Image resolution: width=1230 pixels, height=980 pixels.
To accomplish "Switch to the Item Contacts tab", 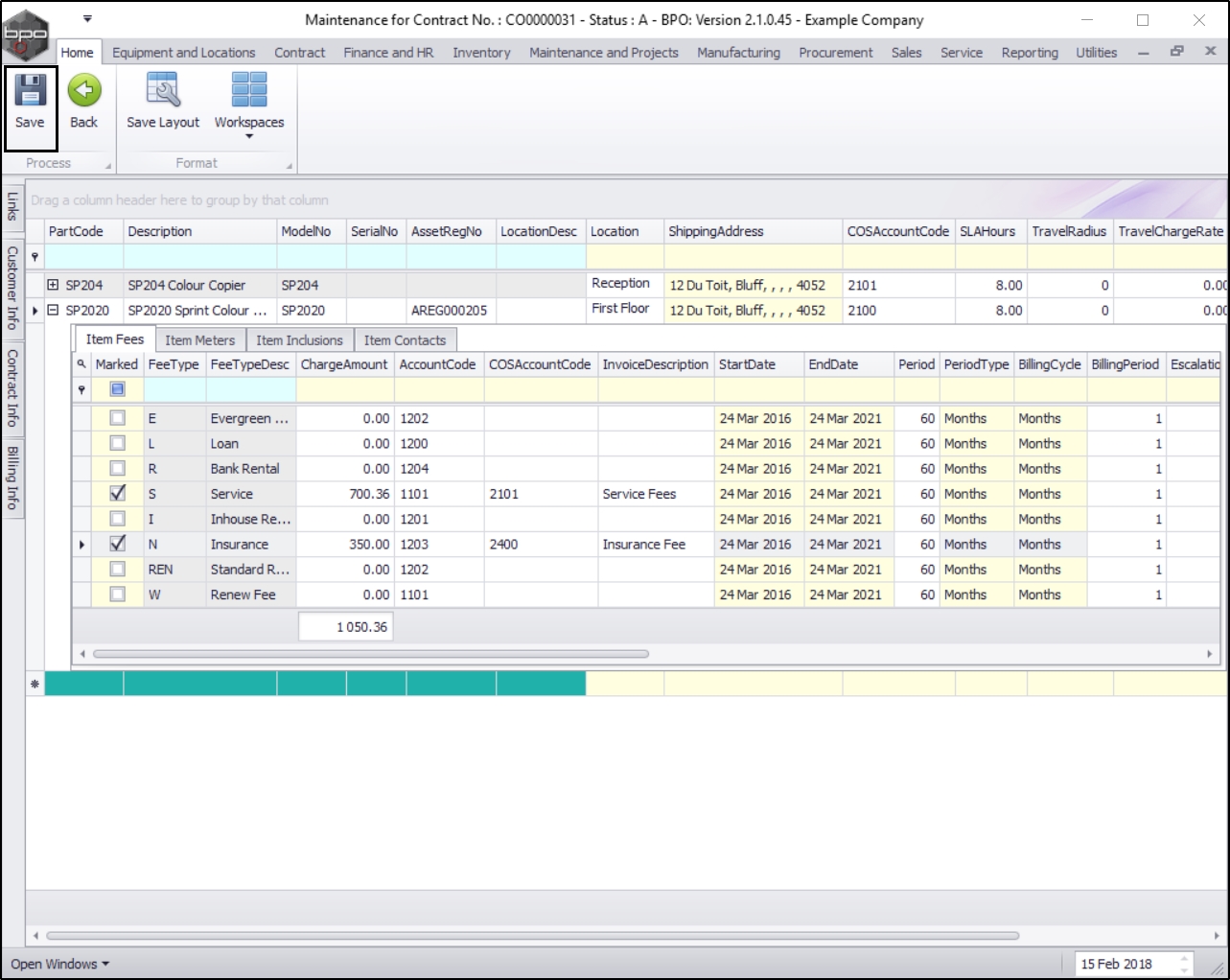I will (405, 340).
